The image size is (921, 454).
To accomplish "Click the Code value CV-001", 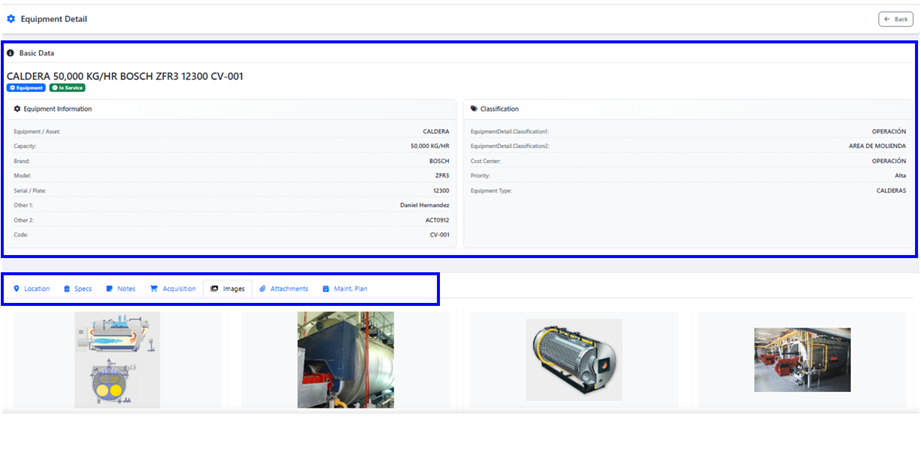I will click(439, 235).
